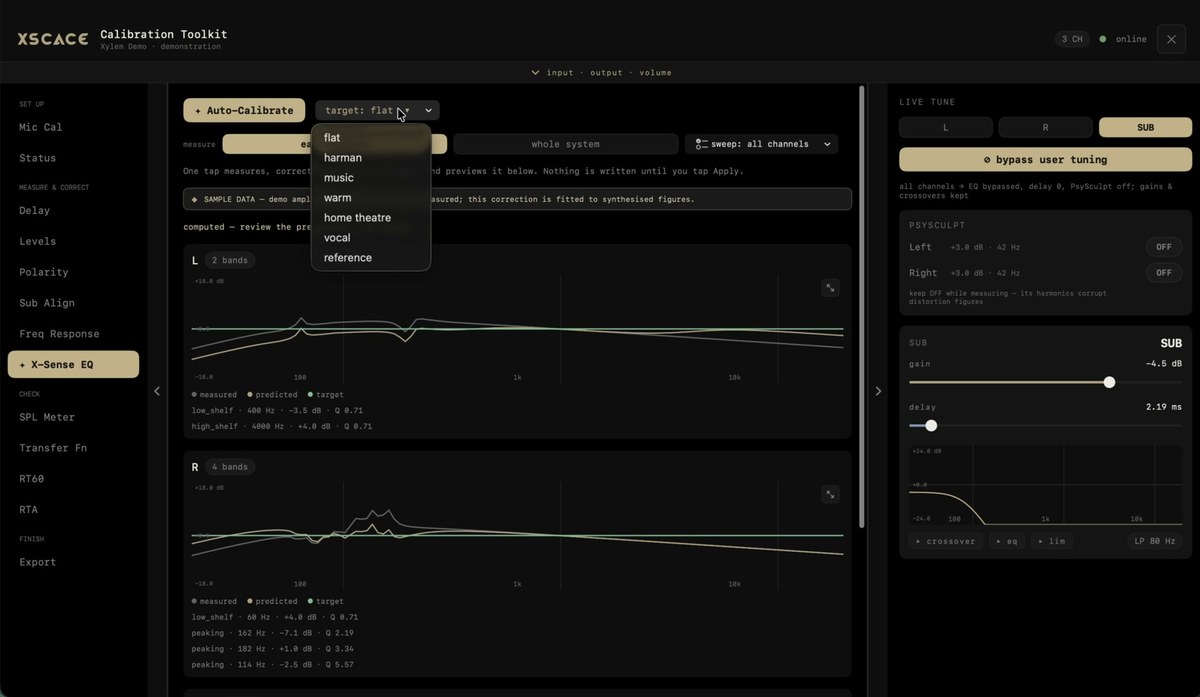Click the 3 CH badge

click(1072, 39)
